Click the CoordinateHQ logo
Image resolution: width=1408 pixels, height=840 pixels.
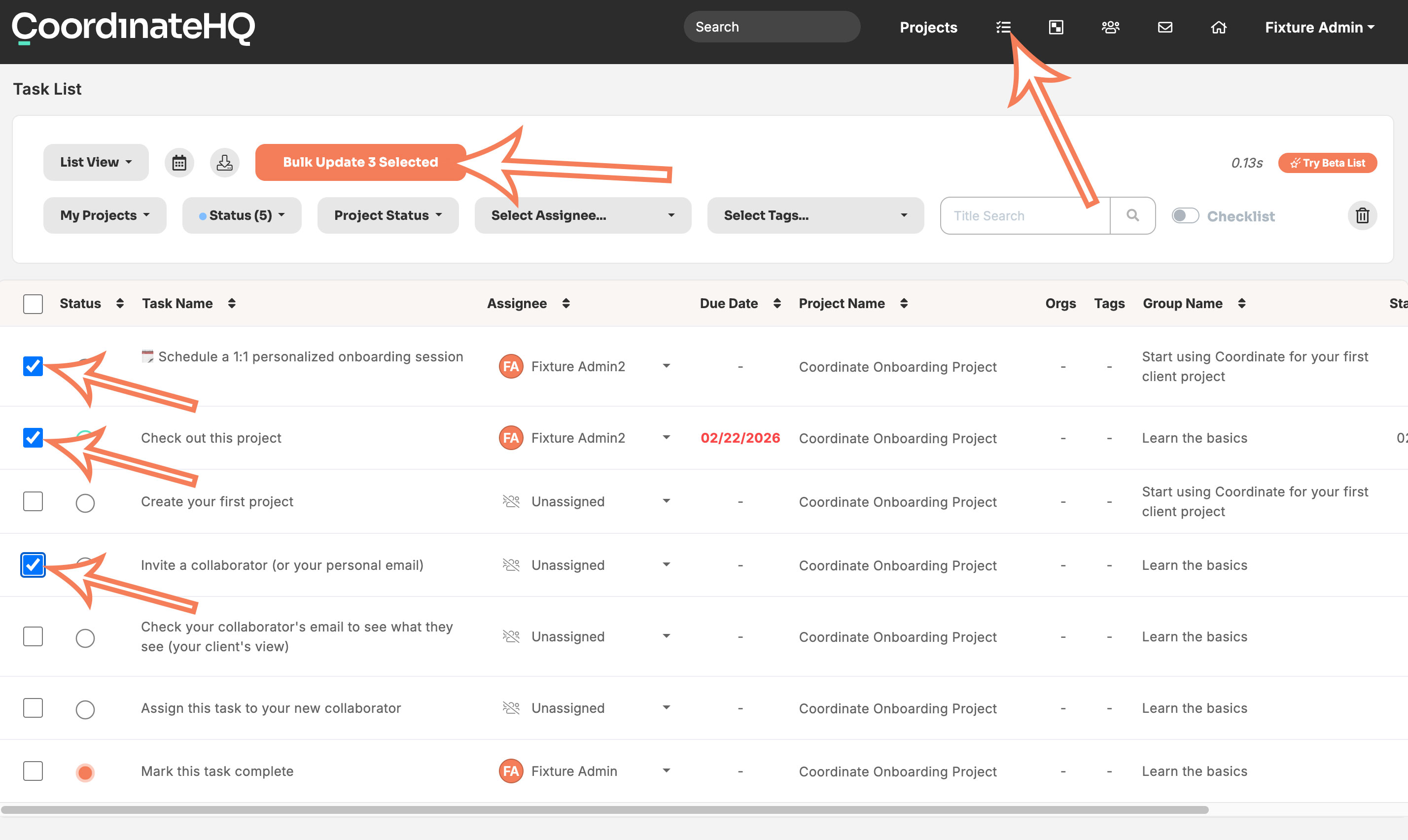(x=134, y=27)
